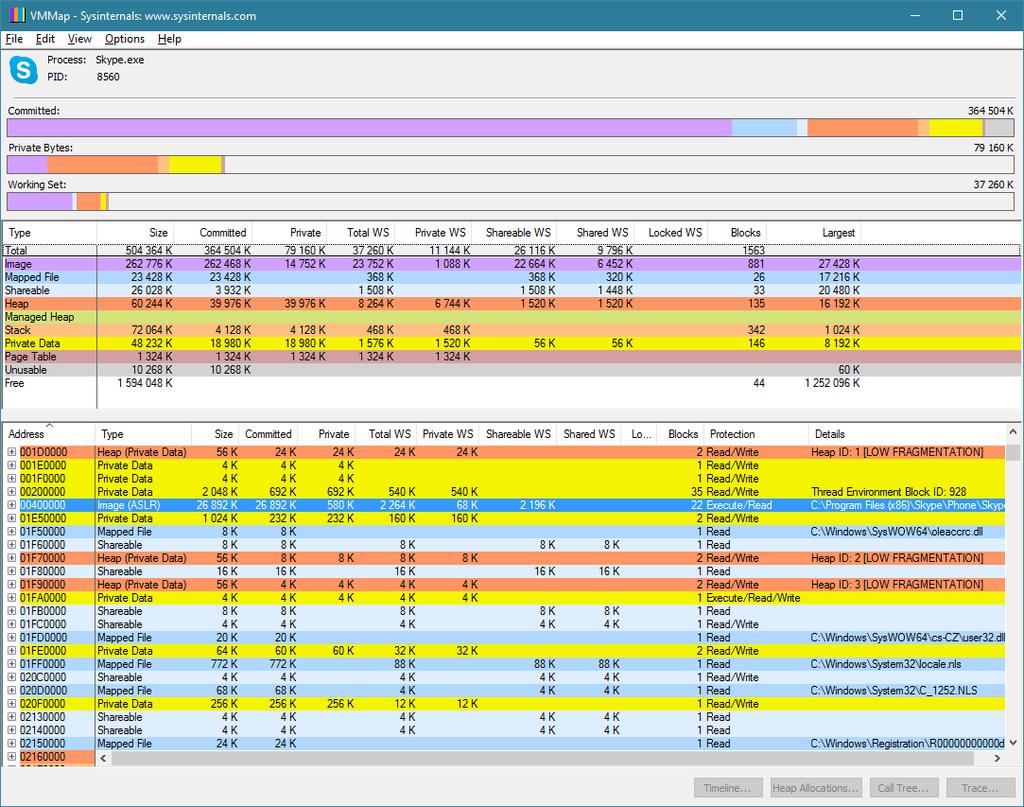Click the VMMap title bar icon
This screenshot has height=807, width=1024.
pyautogui.click(x=17, y=15)
